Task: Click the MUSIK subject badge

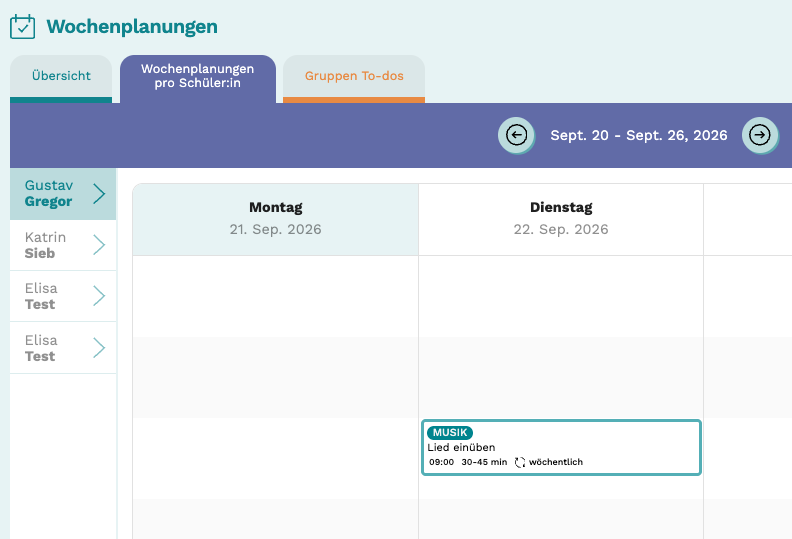Action: point(450,432)
